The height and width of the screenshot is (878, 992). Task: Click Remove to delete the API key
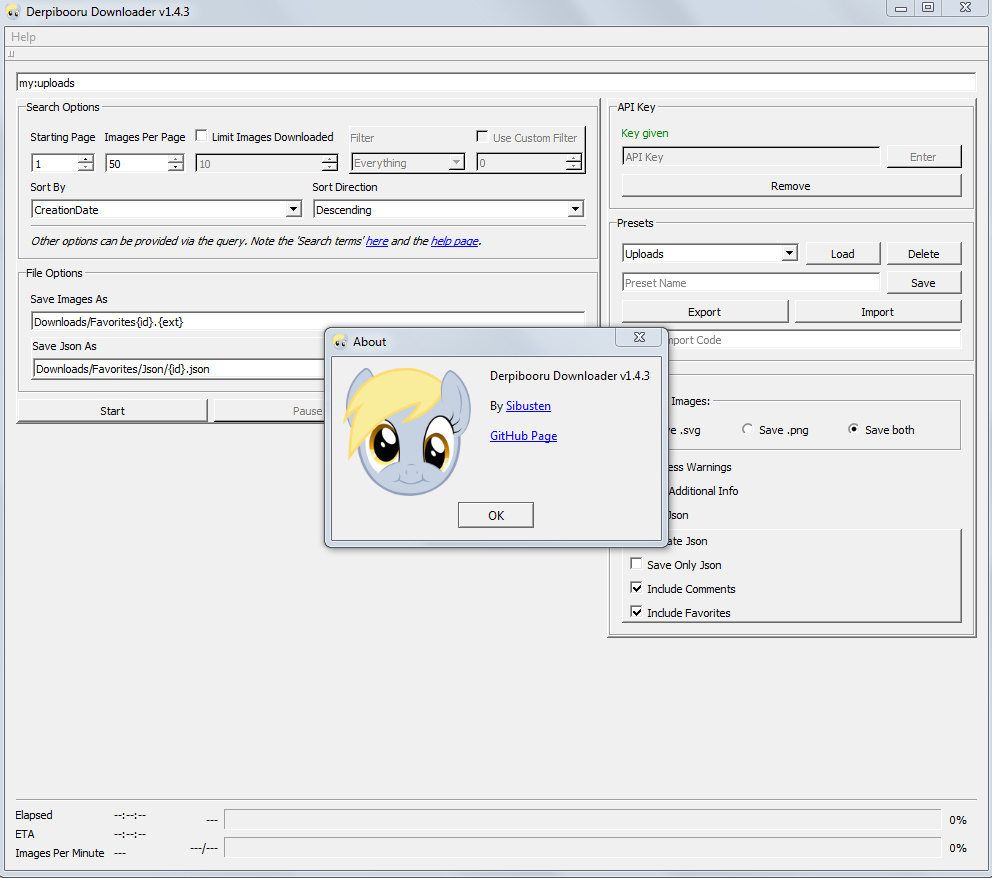point(790,186)
